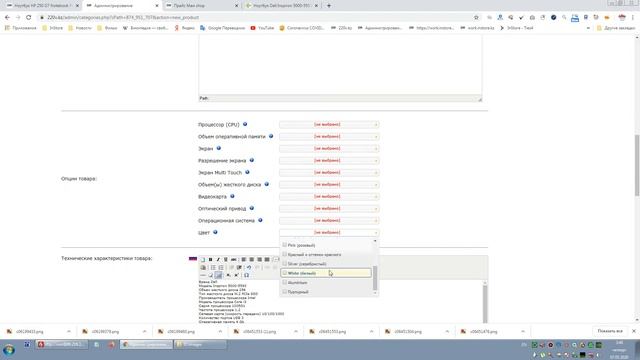Check the Silver (серебристый) color option
640x360 pixels.
pos(284,264)
